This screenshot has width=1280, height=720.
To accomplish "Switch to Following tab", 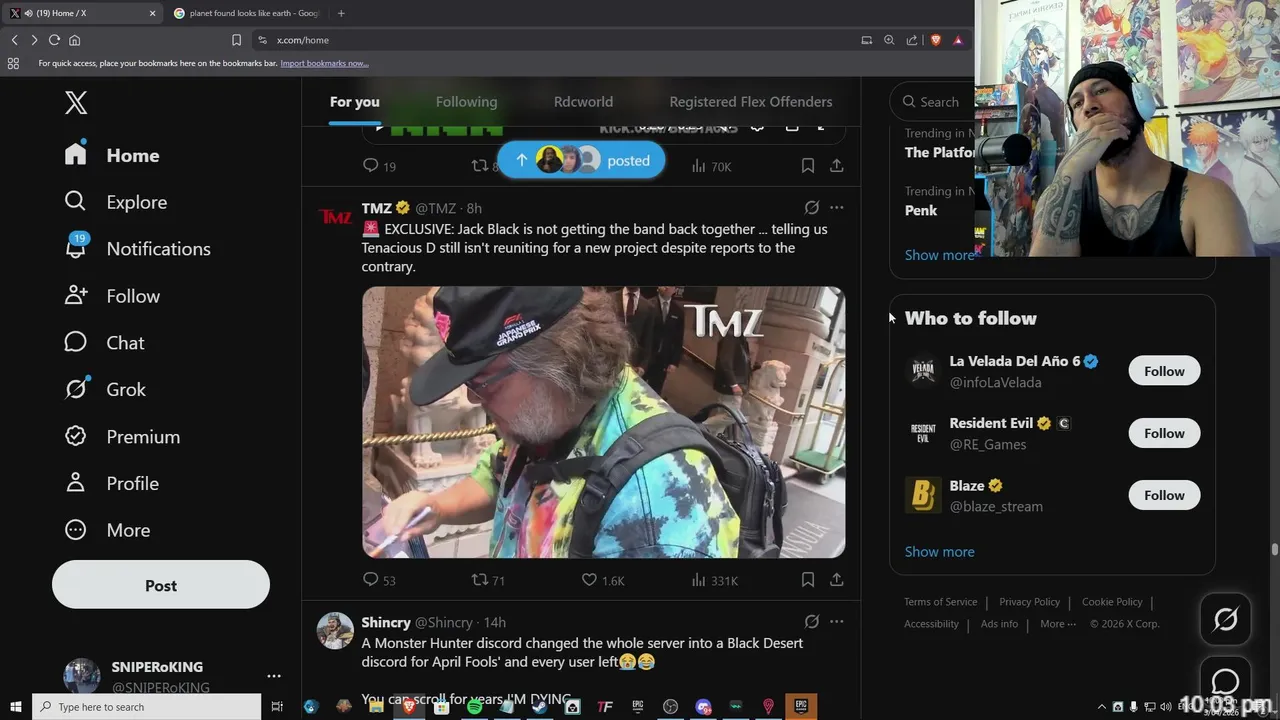I will (x=466, y=102).
